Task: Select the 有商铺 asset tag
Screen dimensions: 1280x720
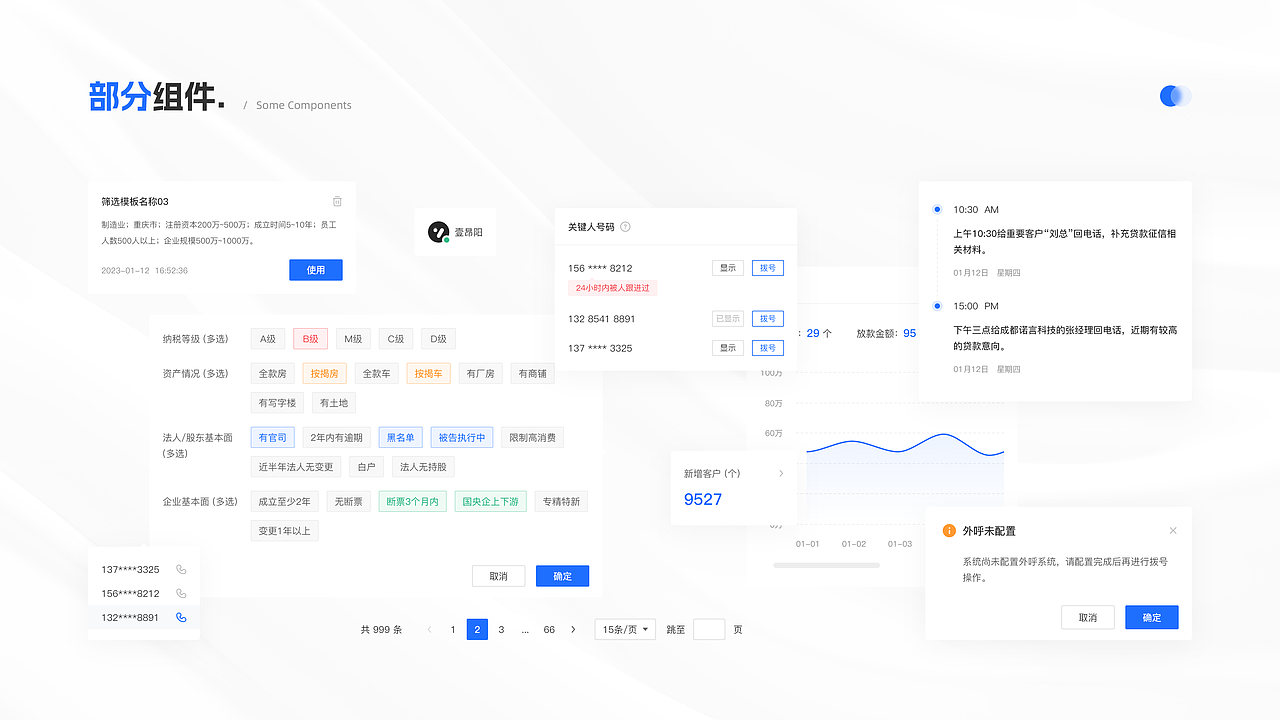Action: (x=532, y=373)
